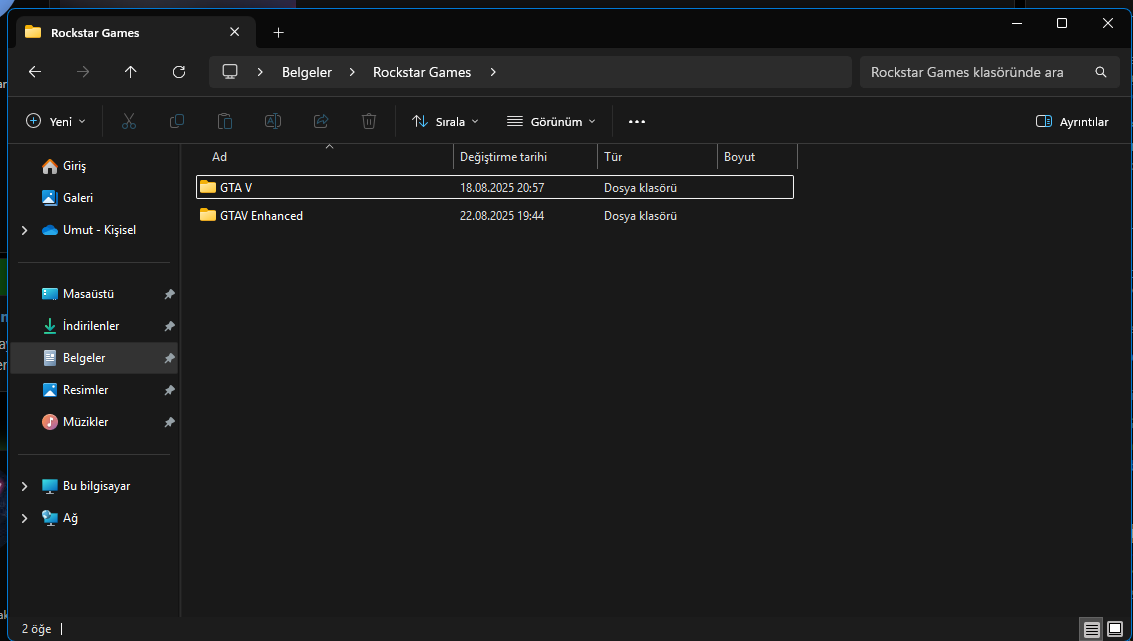Switch to details list view icon in status bar
Screen dimensions: 1133x641
[1092, 629]
